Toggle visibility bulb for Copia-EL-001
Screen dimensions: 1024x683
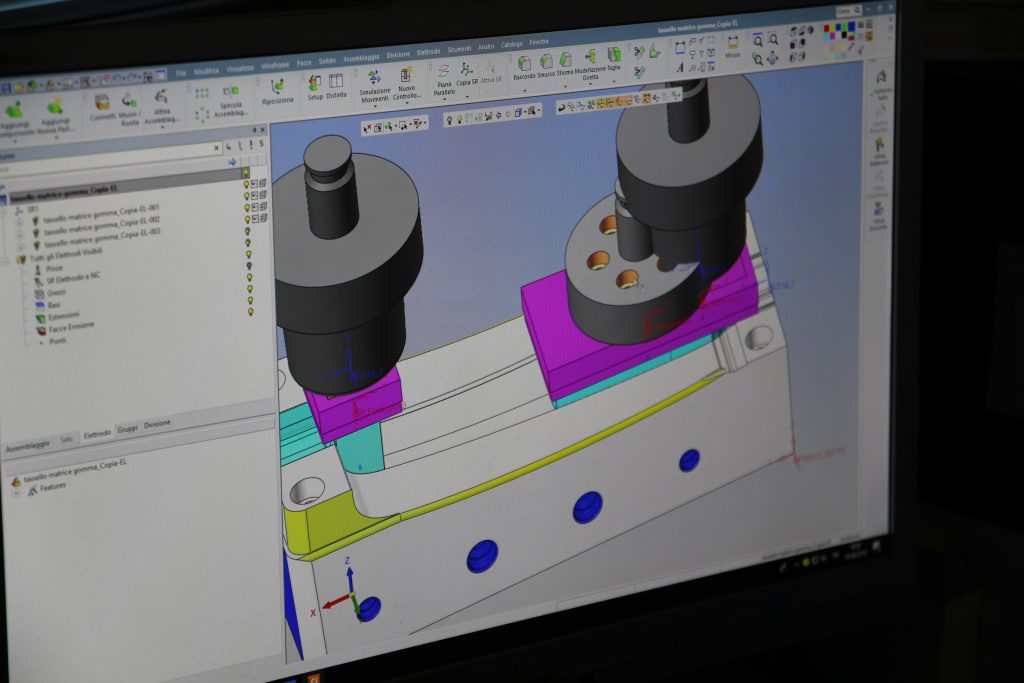247,196
